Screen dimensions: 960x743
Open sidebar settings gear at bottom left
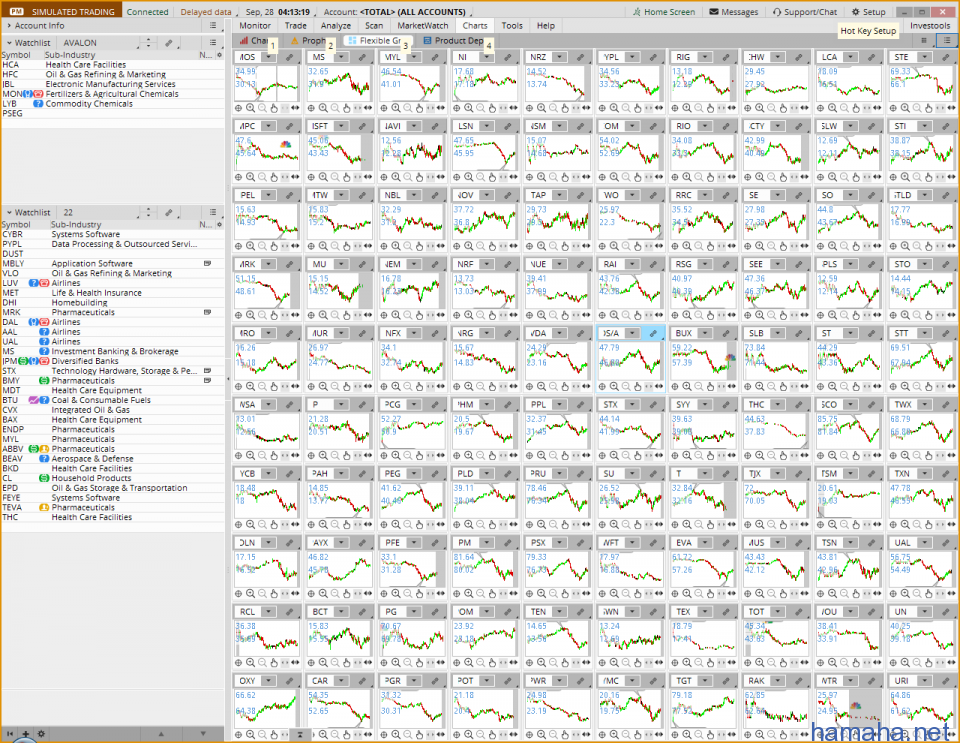(x=41, y=734)
